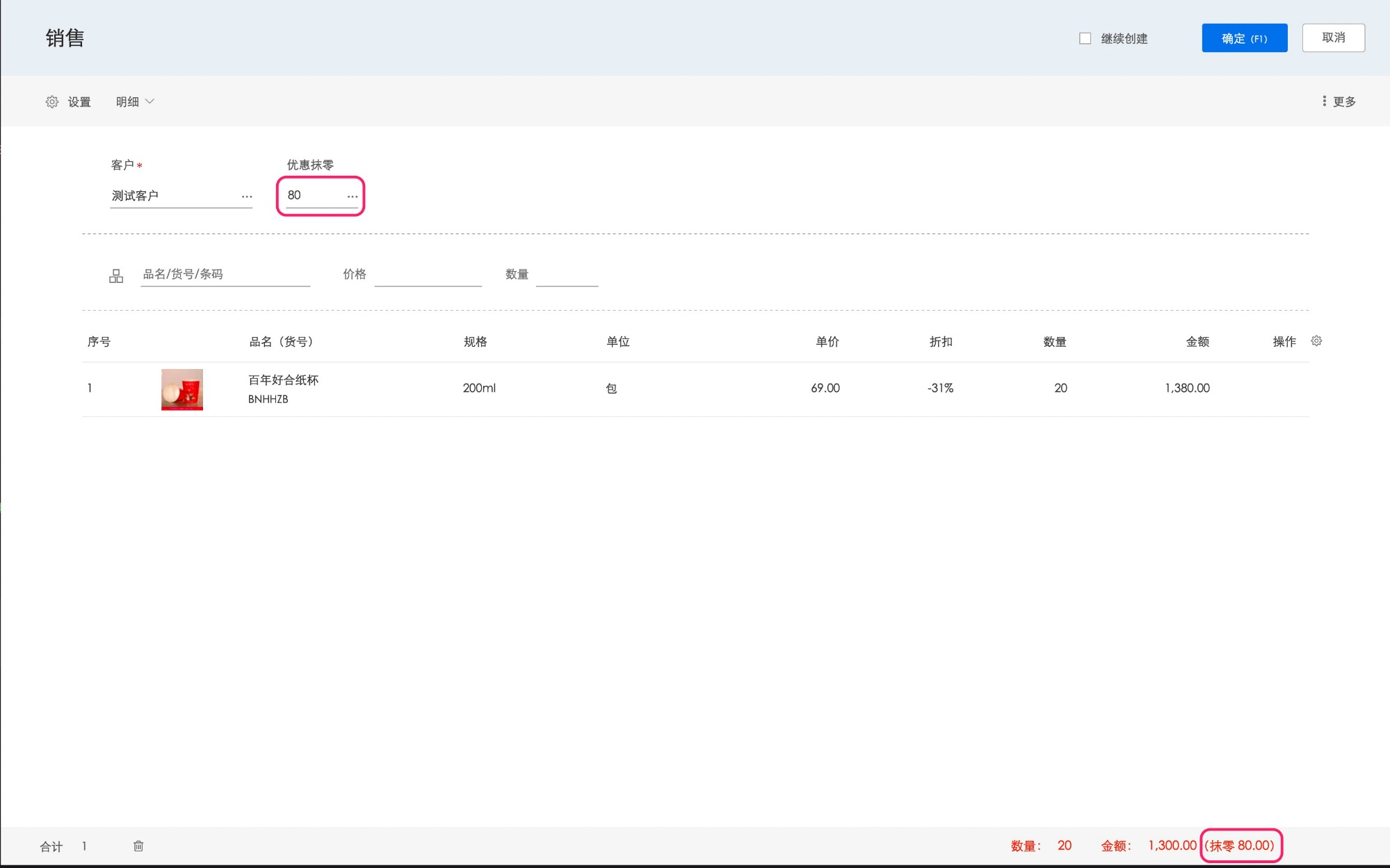Click the 1,380.00 amount cell
This screenshot has width=1390, height=868.
(1187, 388)
